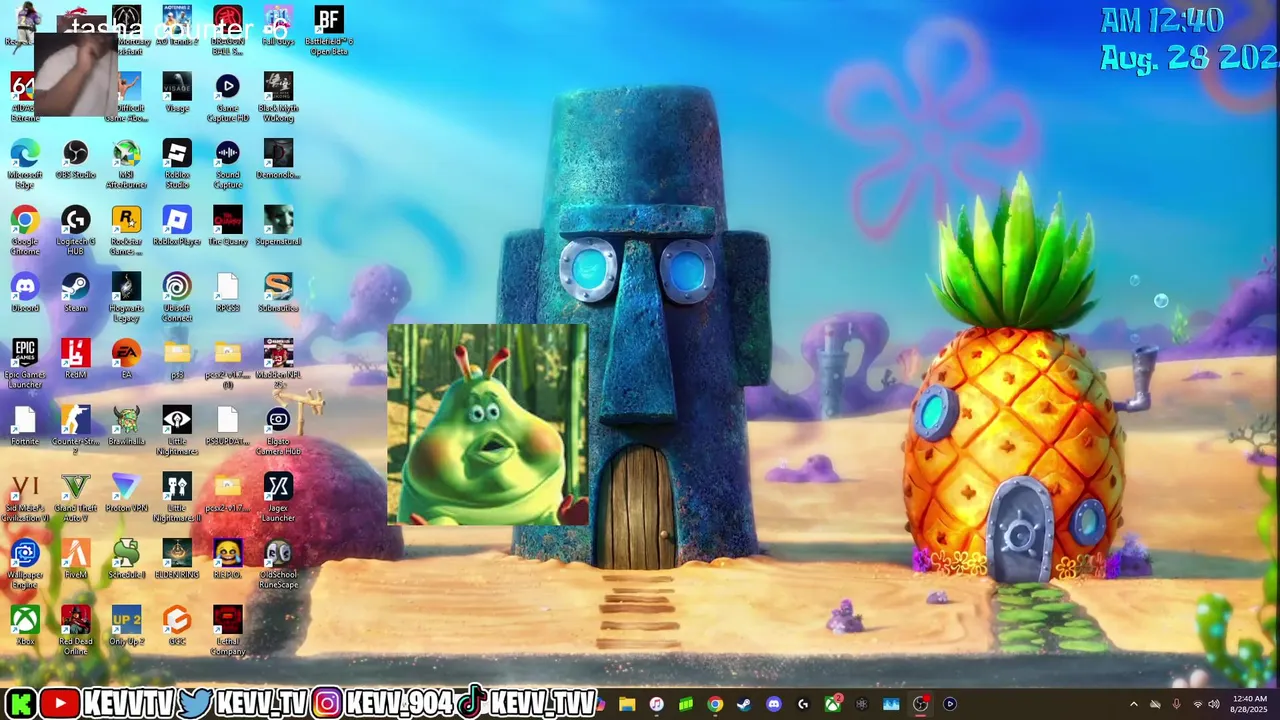This screenshot has height=720, width=1280.
Task: Open the Roblox Studio shortcut
Action: [177, 163]
